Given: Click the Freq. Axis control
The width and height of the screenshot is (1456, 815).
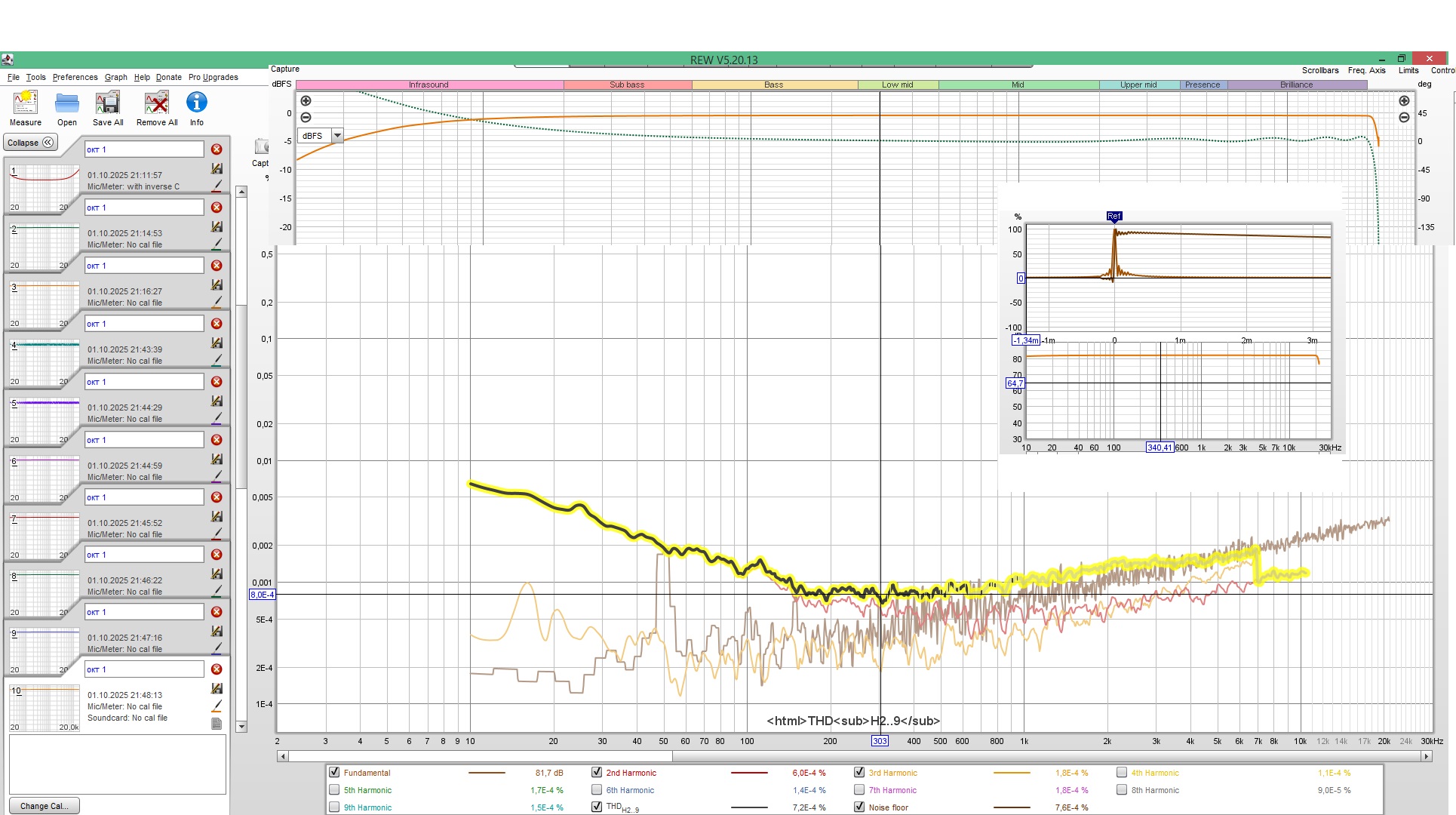Looking at the screenshot, I should [x=1366, y=70].
